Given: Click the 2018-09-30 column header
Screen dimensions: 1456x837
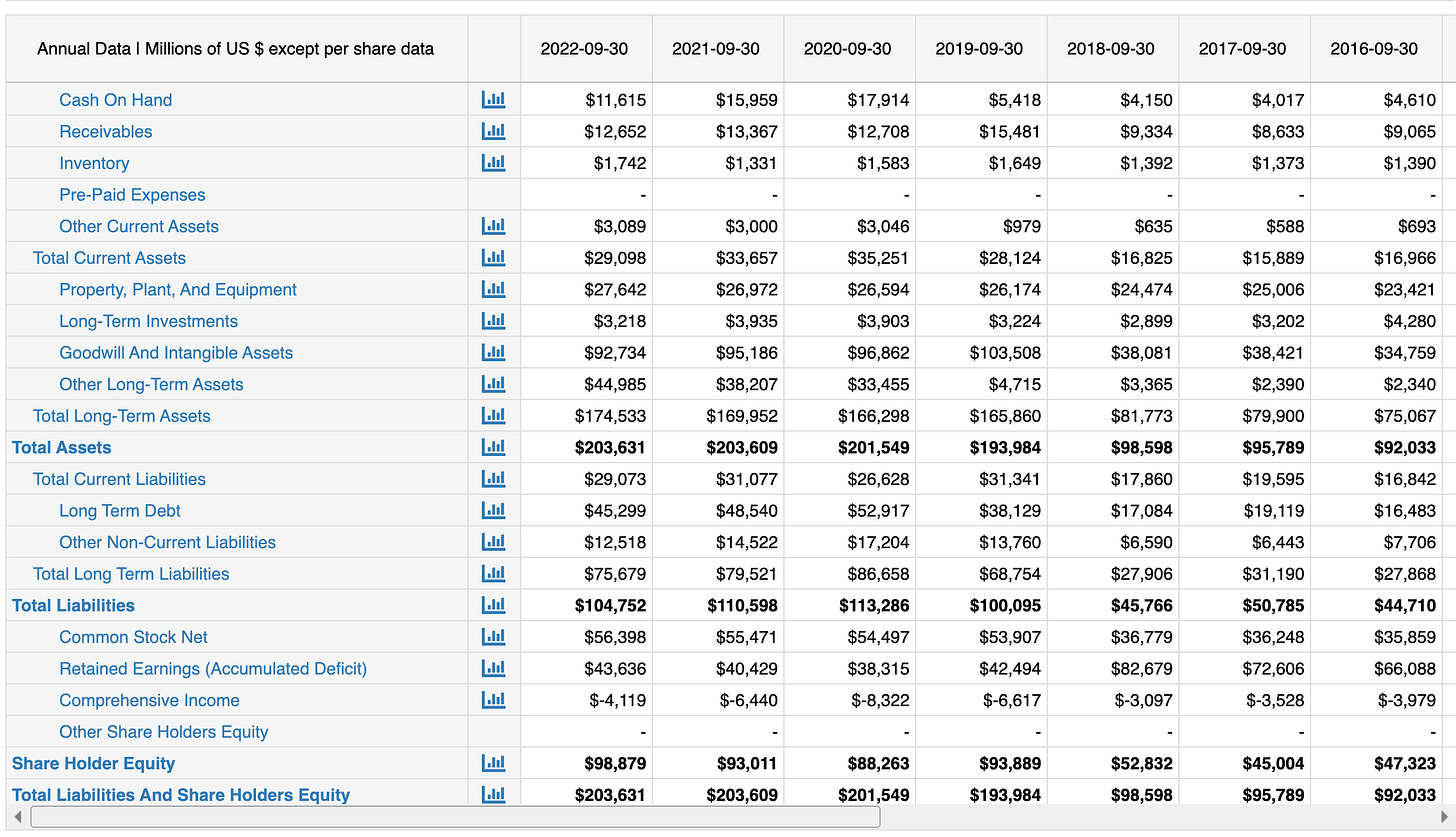Looking at the screenshot, I should [1113, 48].
